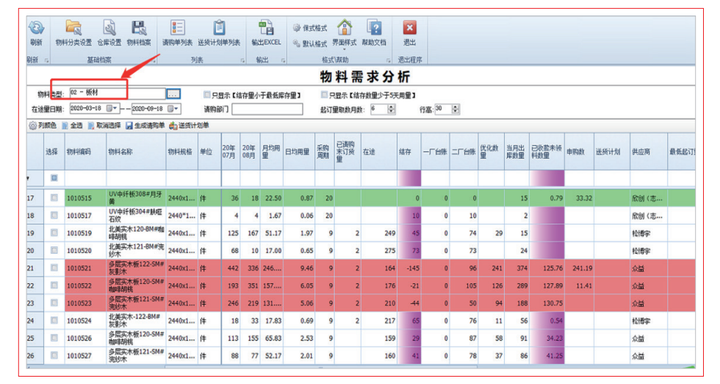Open the 请购单列表 requisition list

[177, 33]
